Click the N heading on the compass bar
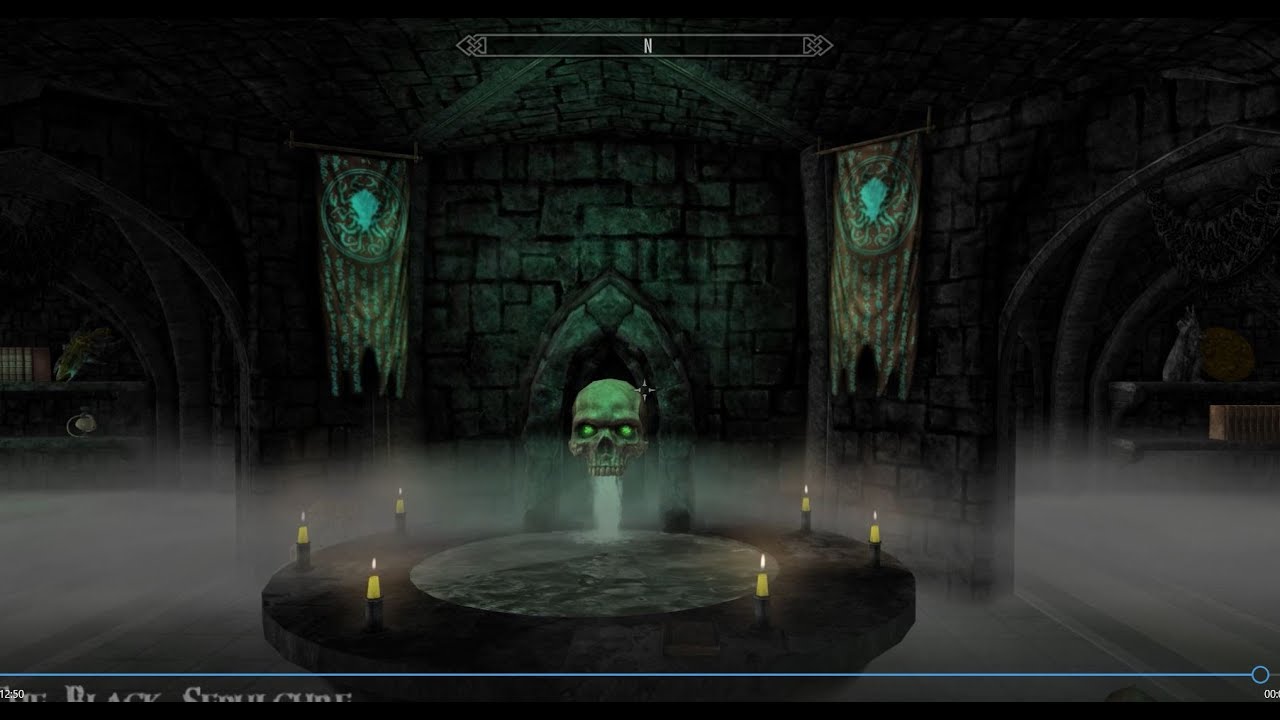This screenshot has height=720, width=1280. coord(648,46)
